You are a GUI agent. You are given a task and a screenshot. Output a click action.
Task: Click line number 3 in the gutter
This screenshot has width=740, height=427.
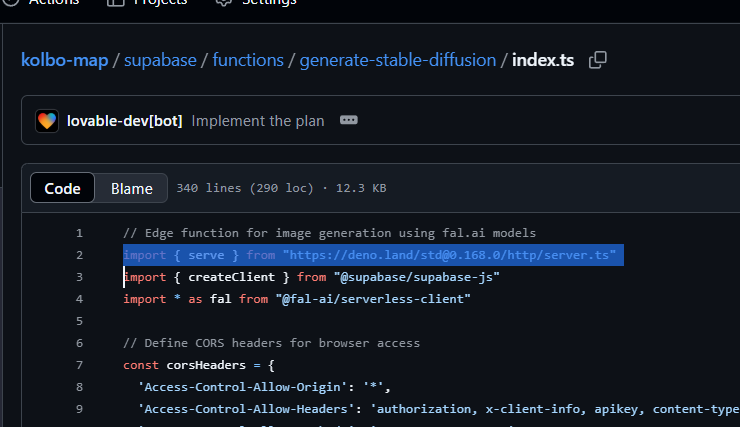pyautogui.click(x=78, y=277)
